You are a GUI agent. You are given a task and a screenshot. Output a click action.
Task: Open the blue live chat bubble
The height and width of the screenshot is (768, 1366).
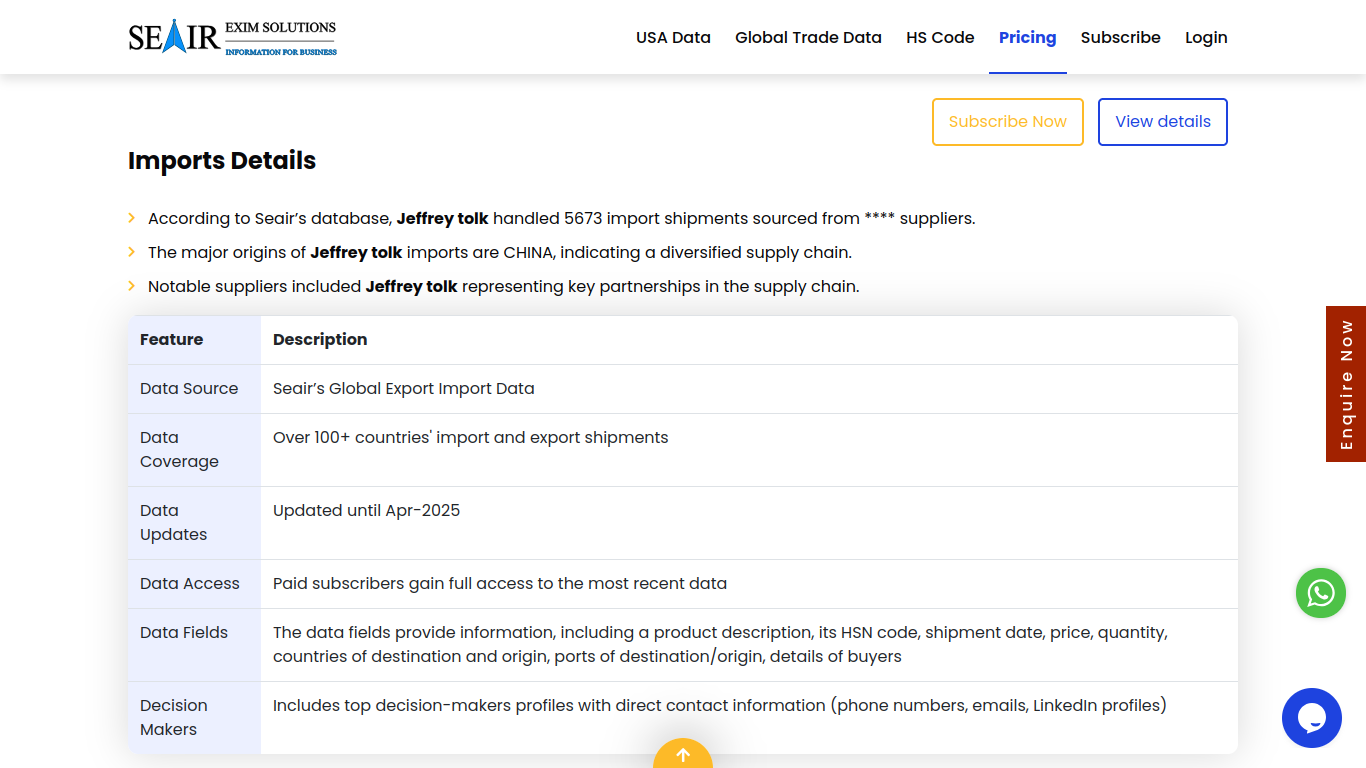(1312, 718)
